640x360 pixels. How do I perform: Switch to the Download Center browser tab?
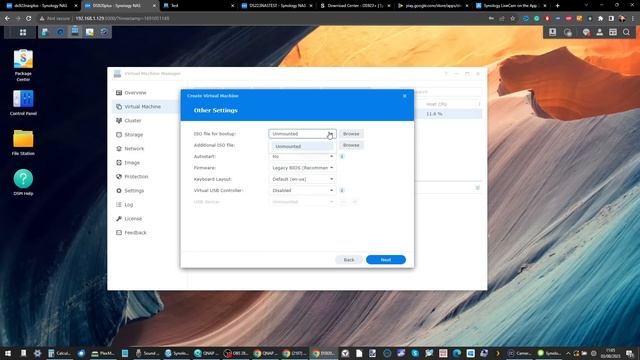[x=355, y=6]
